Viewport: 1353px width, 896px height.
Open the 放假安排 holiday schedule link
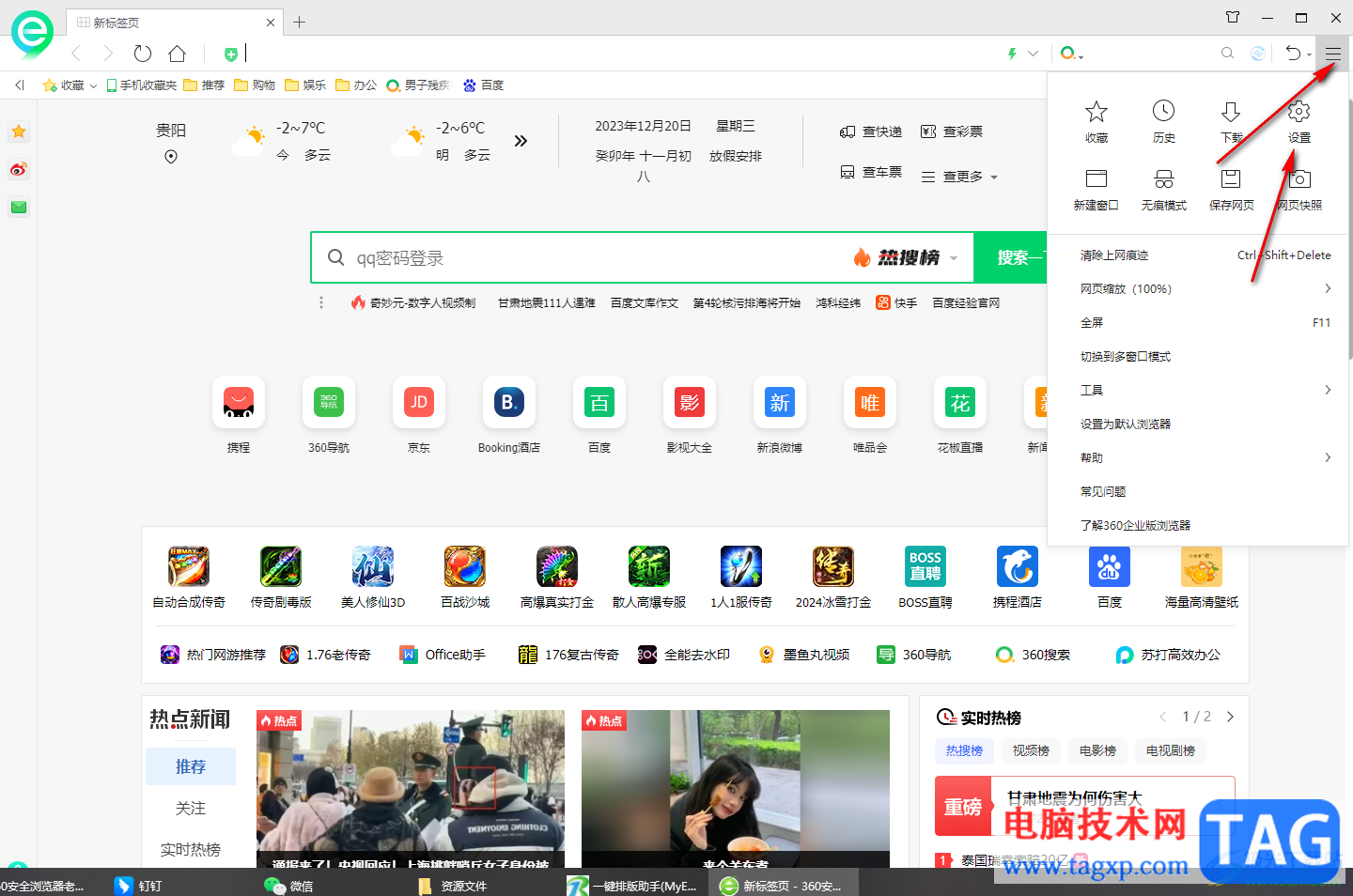(x=736, y=156)
